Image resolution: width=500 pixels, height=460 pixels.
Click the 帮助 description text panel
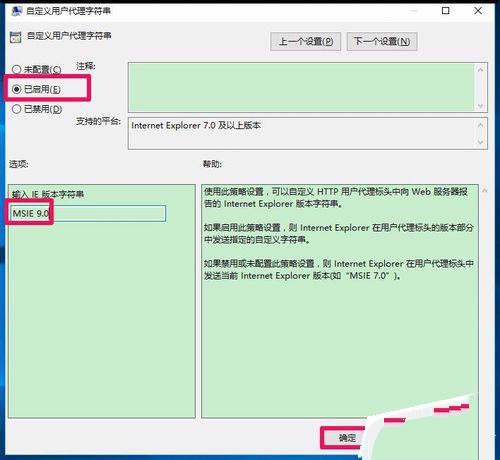tap(340, 301)
